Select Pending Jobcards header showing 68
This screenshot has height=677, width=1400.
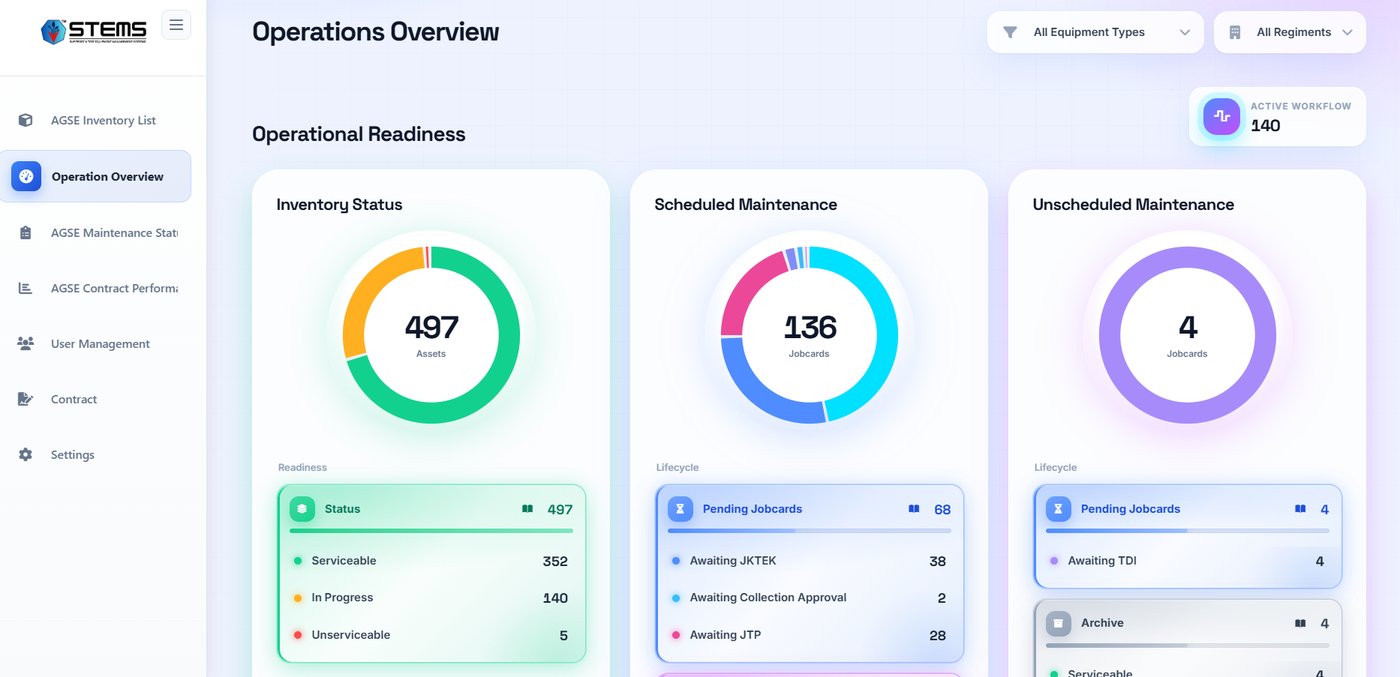coord(809,509)
